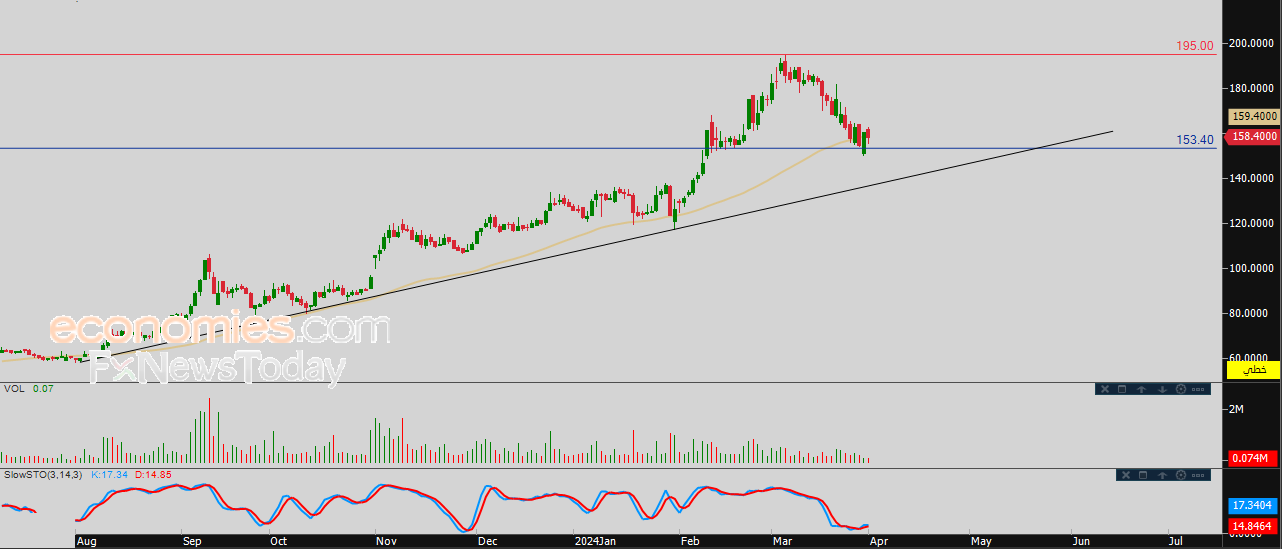Click the May label on time axis

pos(982,541)
